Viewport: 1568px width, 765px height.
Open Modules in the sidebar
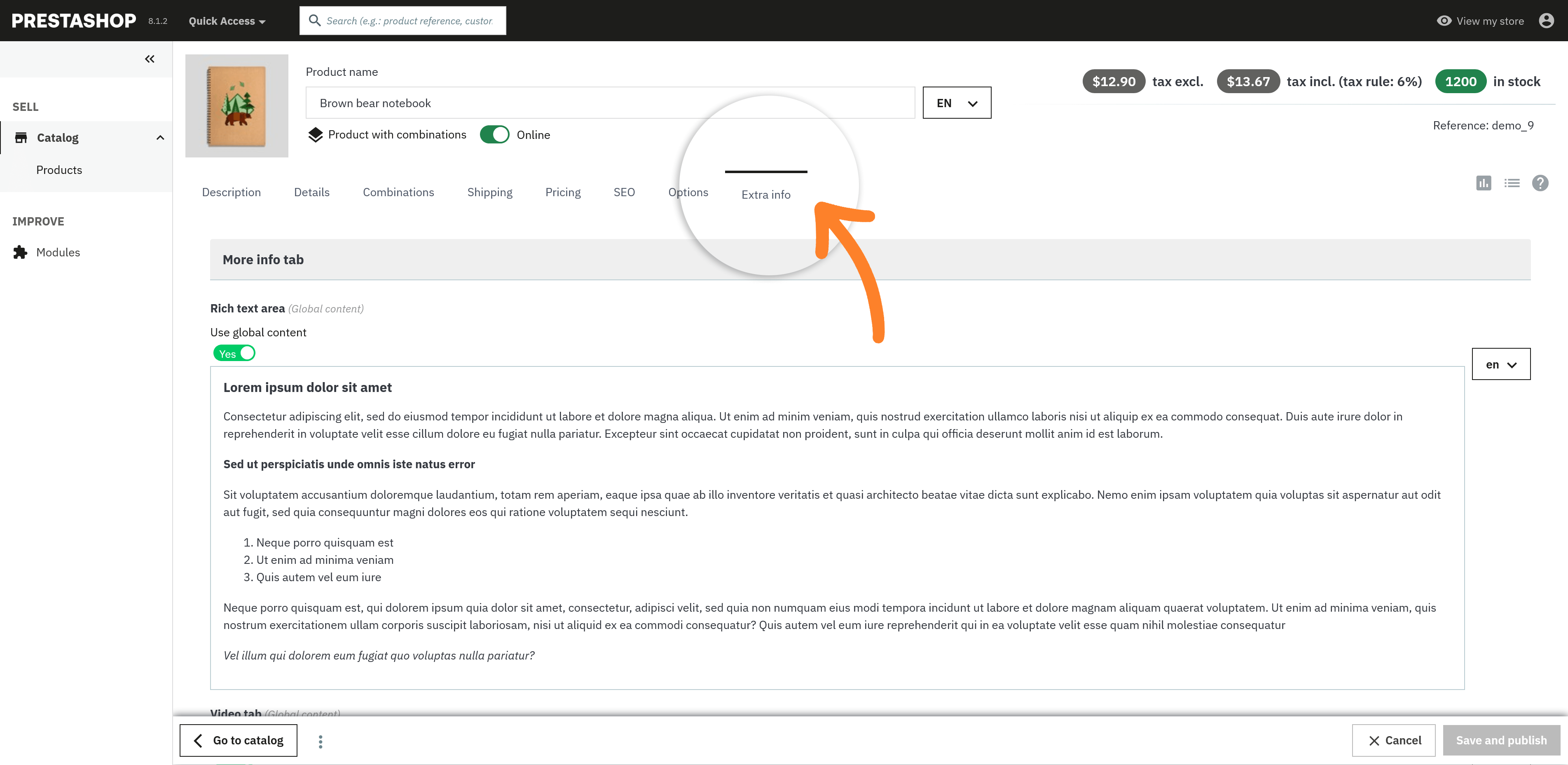tap(58, 252)
